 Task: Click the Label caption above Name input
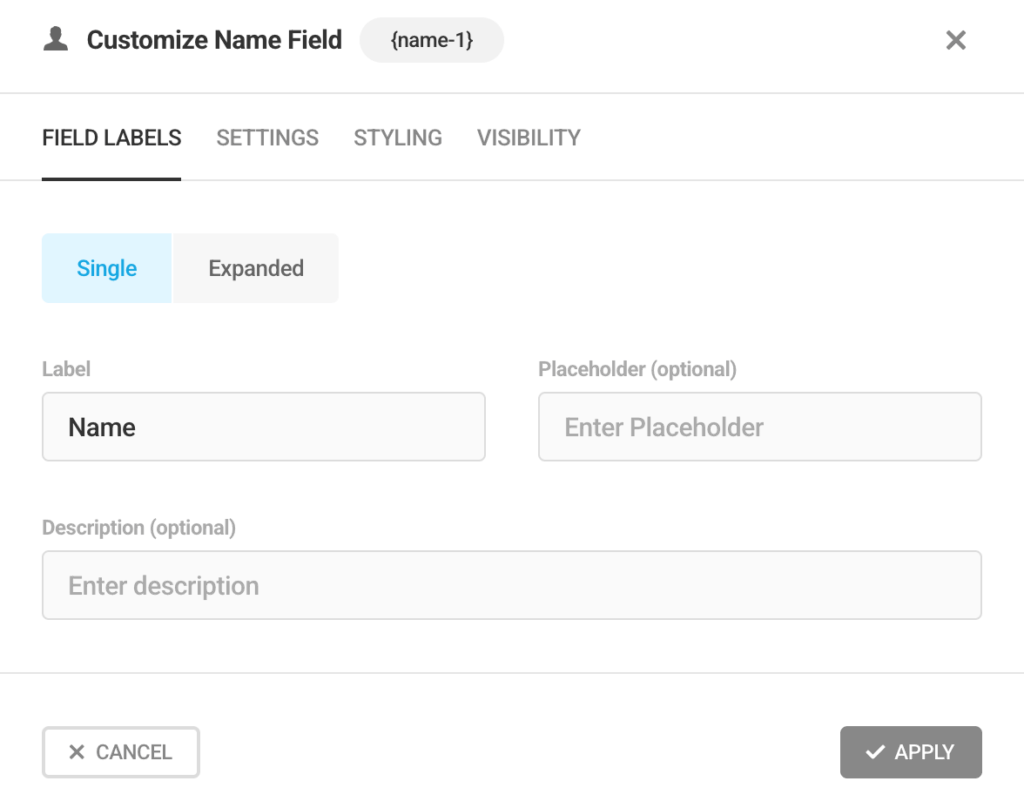[66, 369]
